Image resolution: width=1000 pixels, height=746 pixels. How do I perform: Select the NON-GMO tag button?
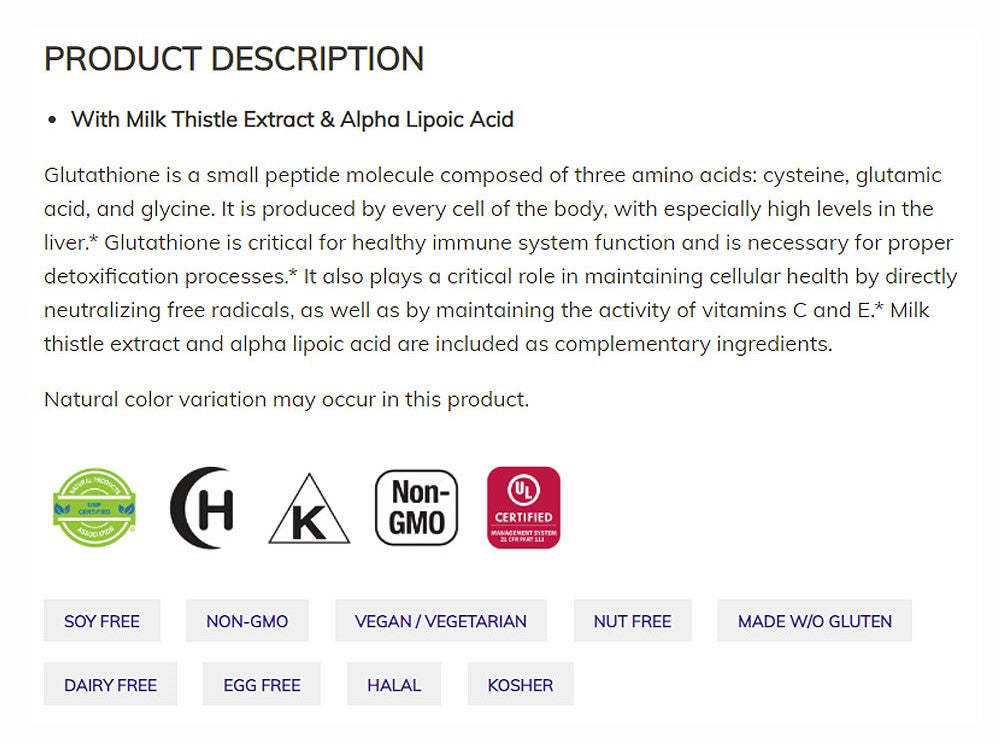pos(247,621)
